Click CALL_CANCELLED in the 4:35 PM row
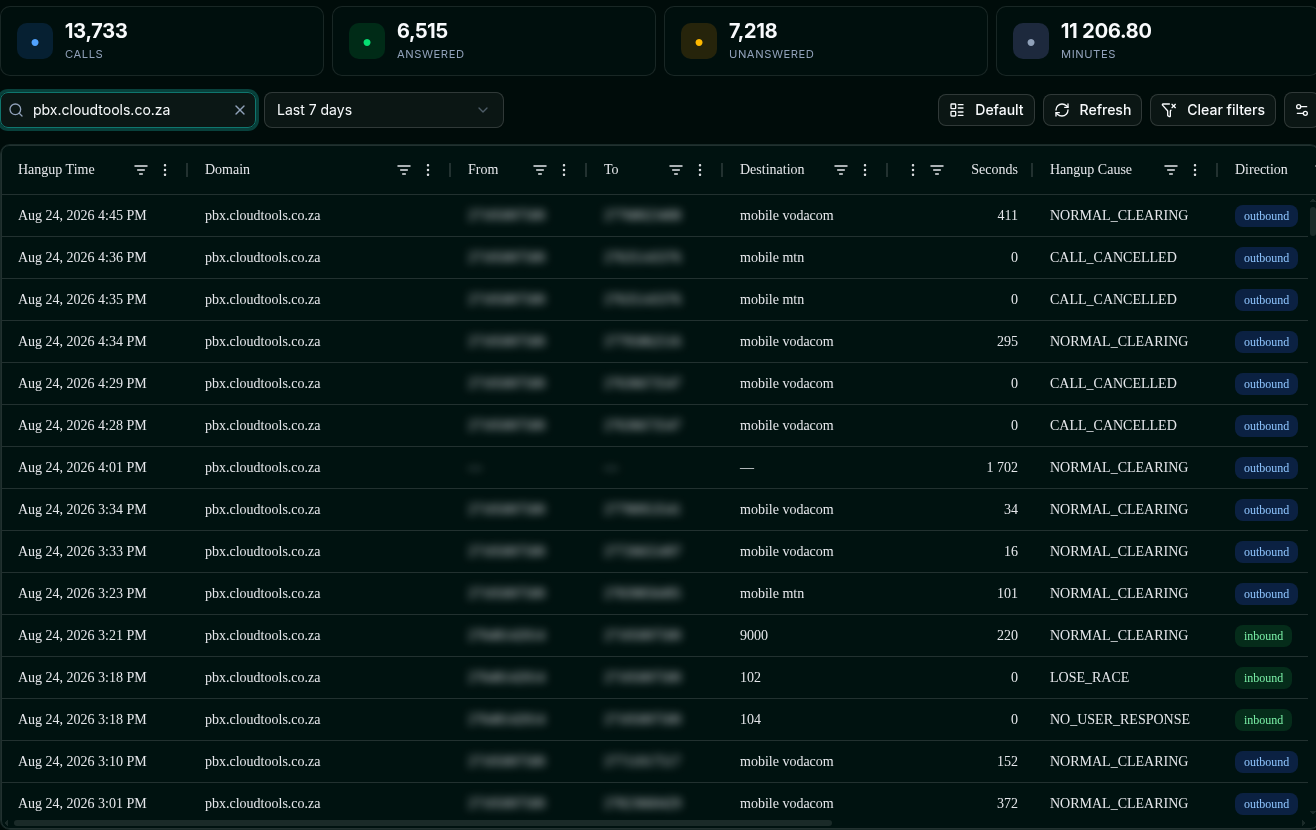The height and width of the screenshot is (830, 1316). pyautogui.click(x=1113, y=300)
